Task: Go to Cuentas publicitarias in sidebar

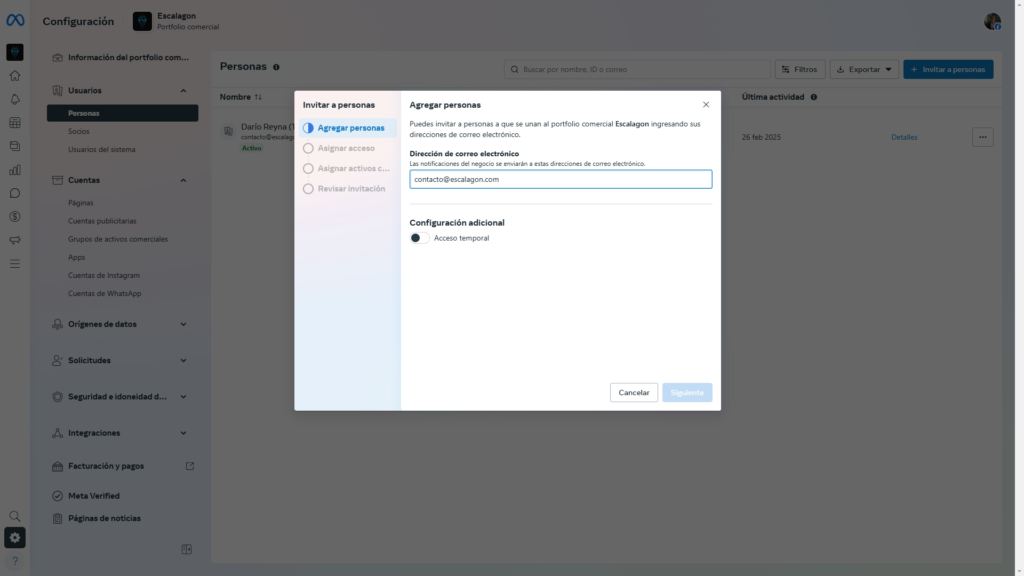Action: click(x=102, y=221)
